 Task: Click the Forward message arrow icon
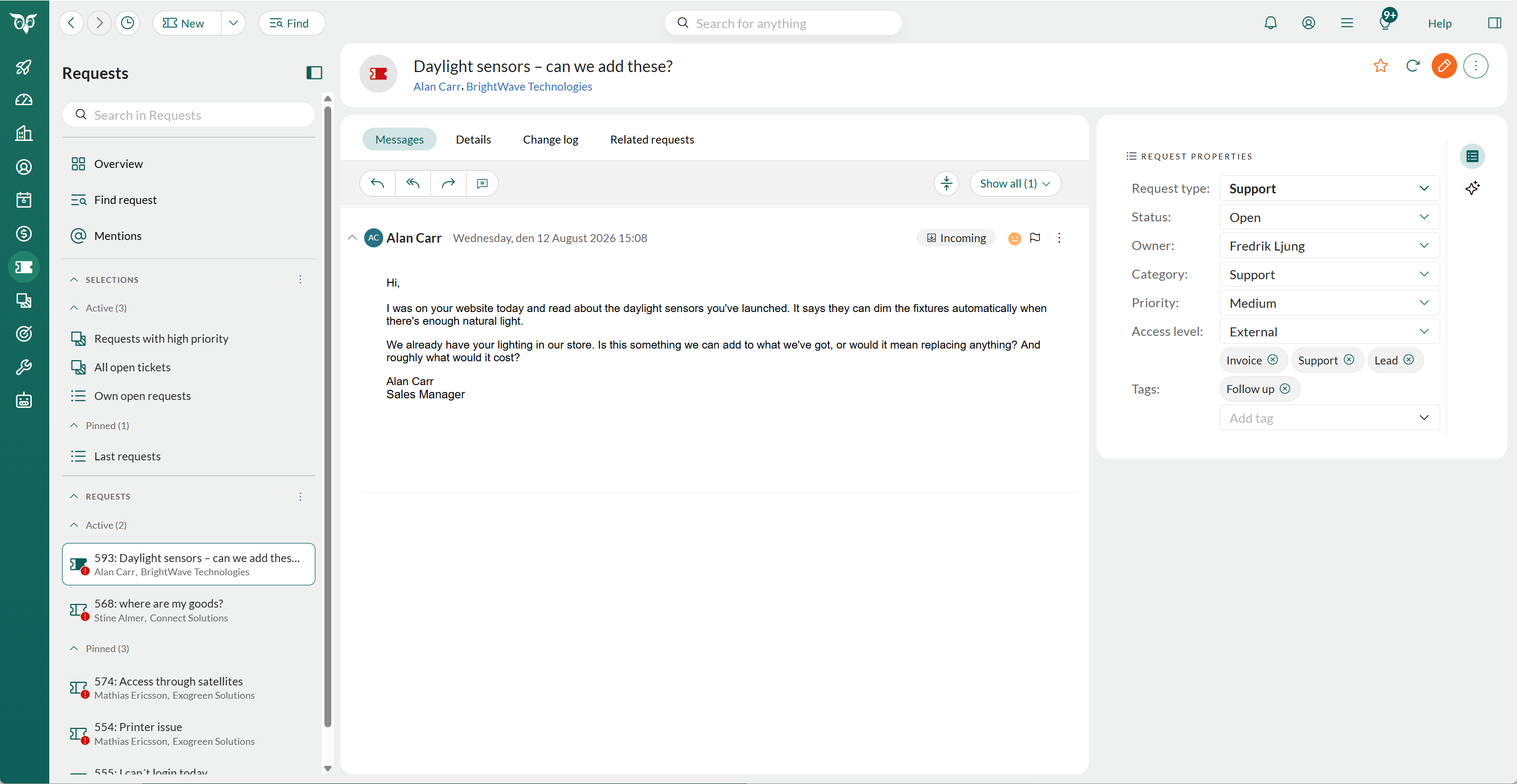point(448,184)
